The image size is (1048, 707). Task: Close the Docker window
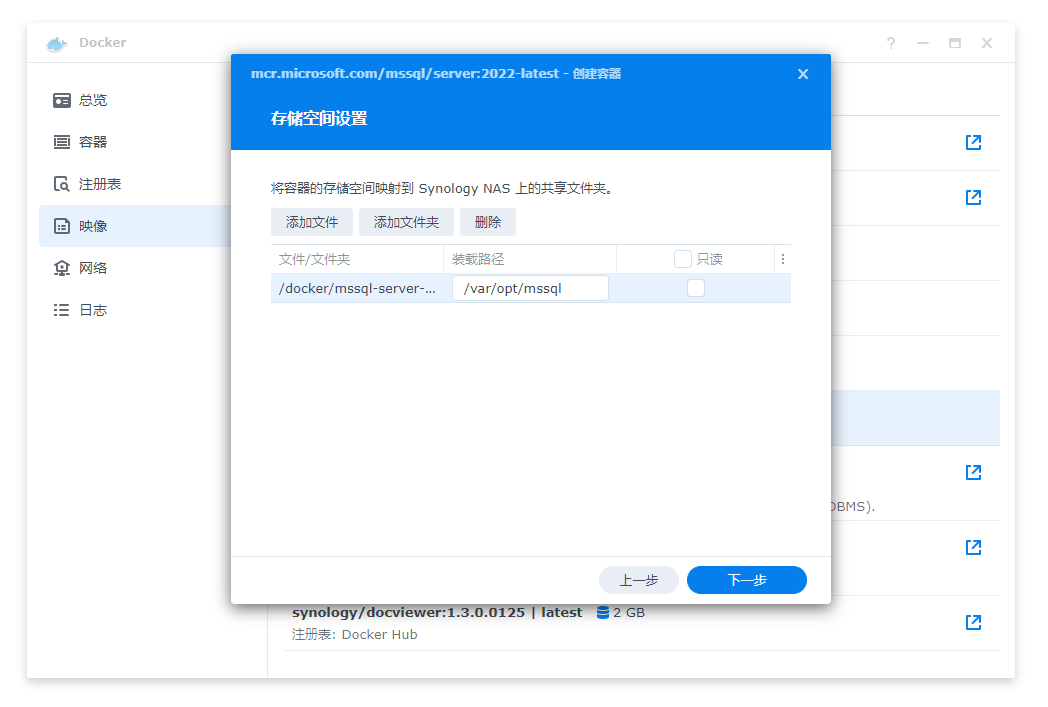(x=987, y=43)
